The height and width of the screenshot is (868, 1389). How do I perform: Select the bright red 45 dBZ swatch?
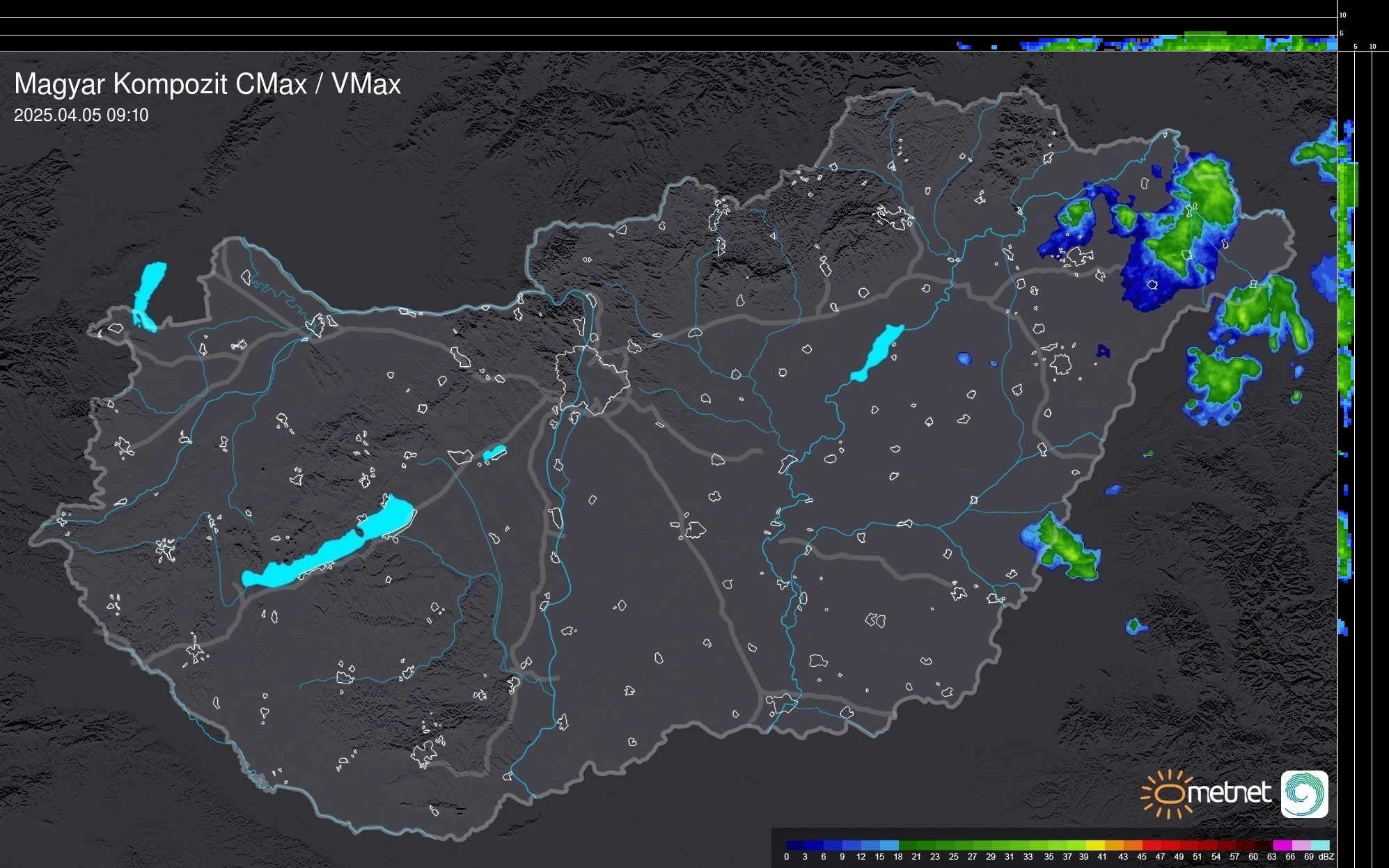point(1151,845)
